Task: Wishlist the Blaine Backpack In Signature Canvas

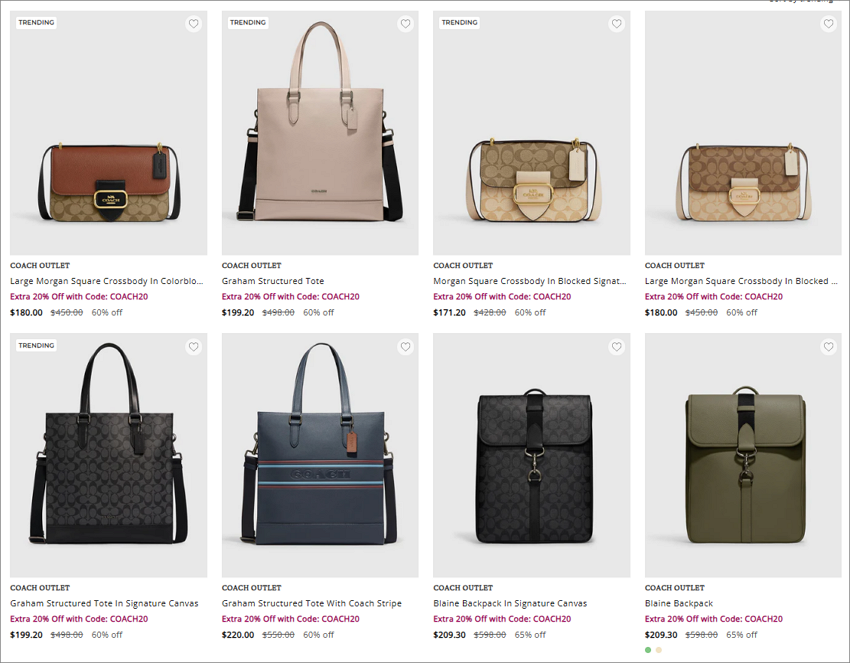Action: pos(616,347)
